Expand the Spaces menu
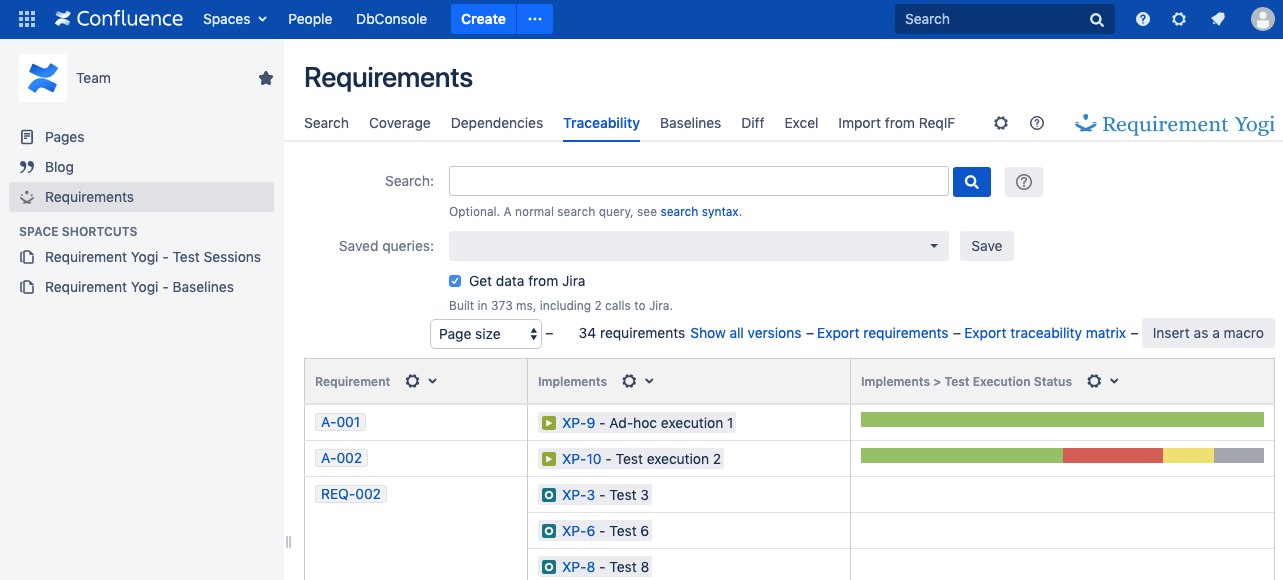The image size is (1283, 580). click(235, 19)
